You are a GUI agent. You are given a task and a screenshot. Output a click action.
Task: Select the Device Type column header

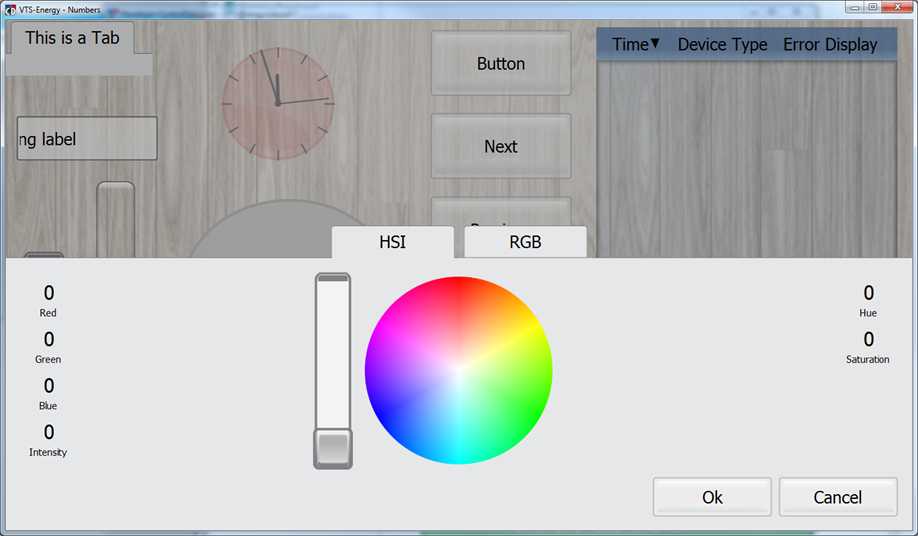[722, 44]
